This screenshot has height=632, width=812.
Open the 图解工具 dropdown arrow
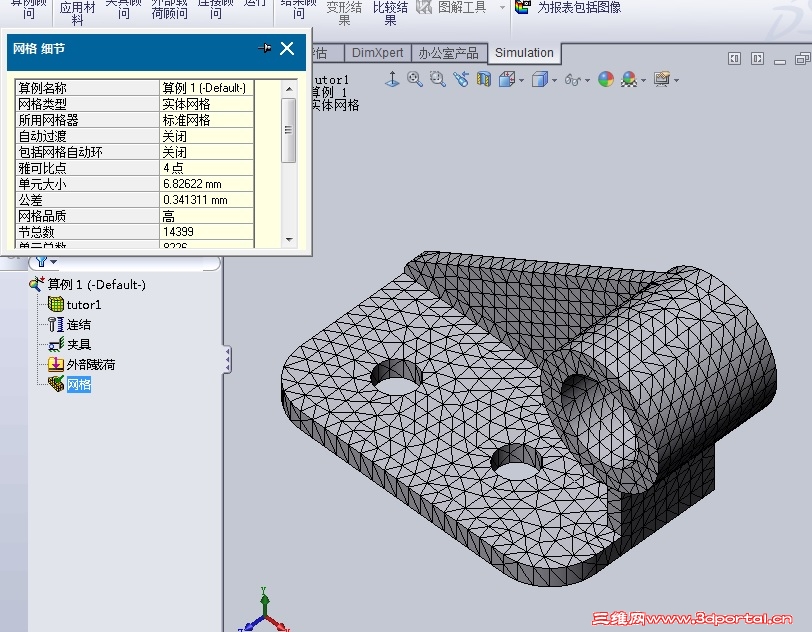pyautogui.click(x=502, y=7)
